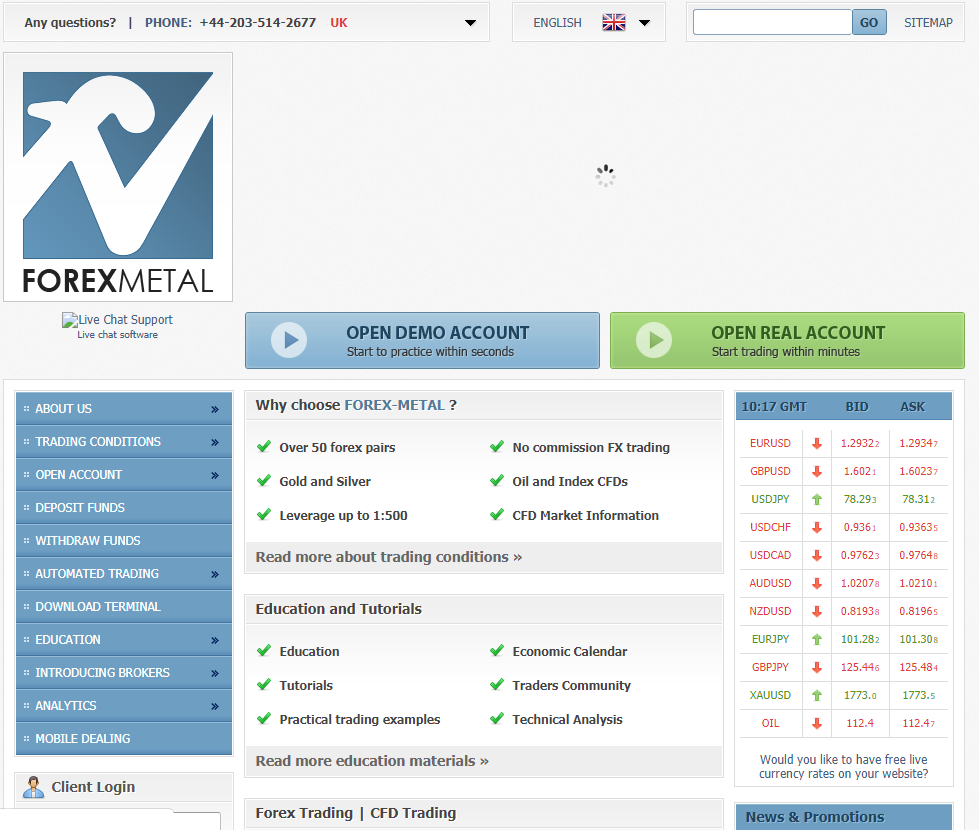Select the TRADING CONDITIONS menu label
This screenshot has width=979, height=830.
tap(98, 442)
